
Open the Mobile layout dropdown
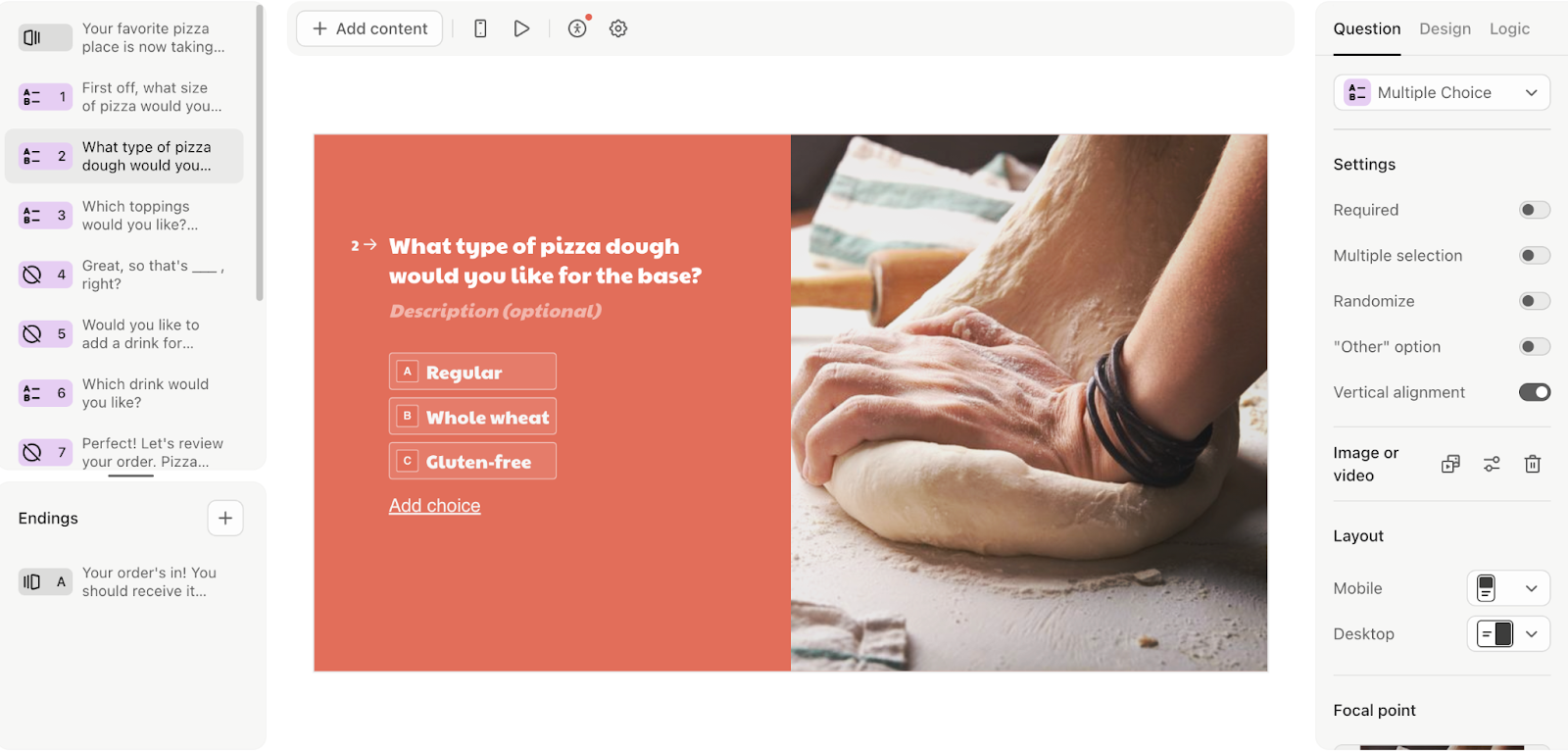[1508, 588]
